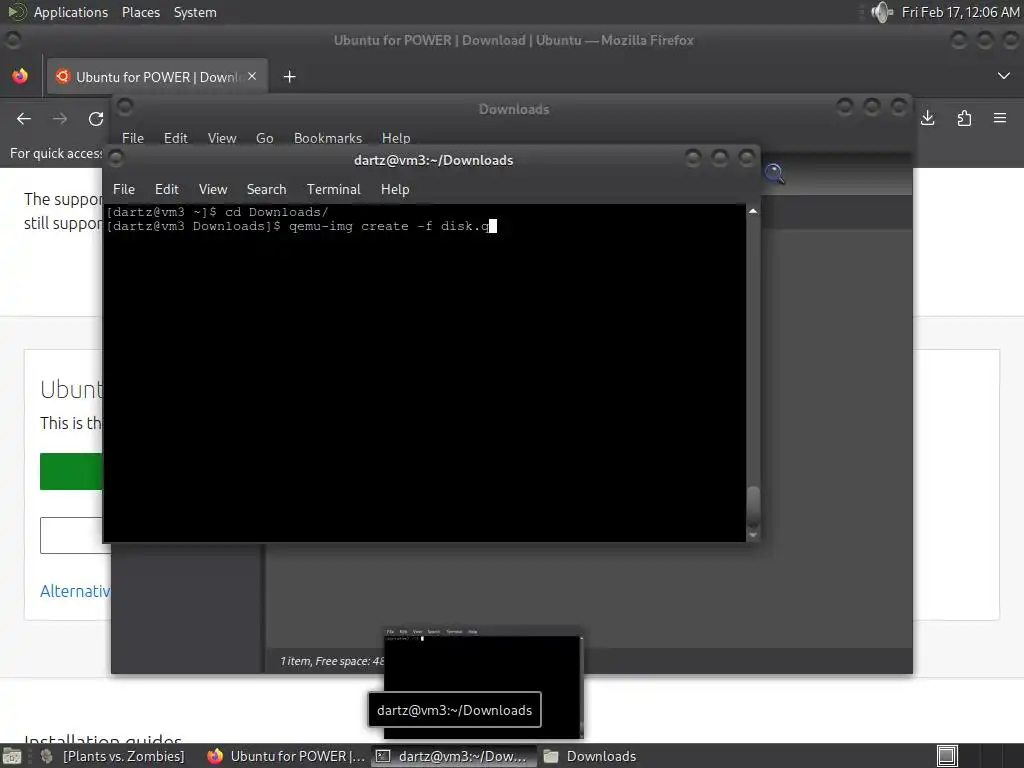Click the Alternative link on Ubuntu page

[74, 591]
